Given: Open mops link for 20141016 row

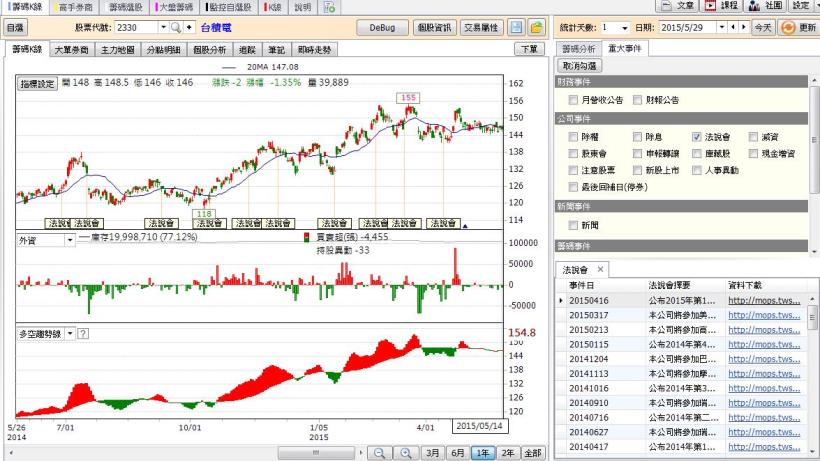Looking at the screenshot, I should pos(764,388).
